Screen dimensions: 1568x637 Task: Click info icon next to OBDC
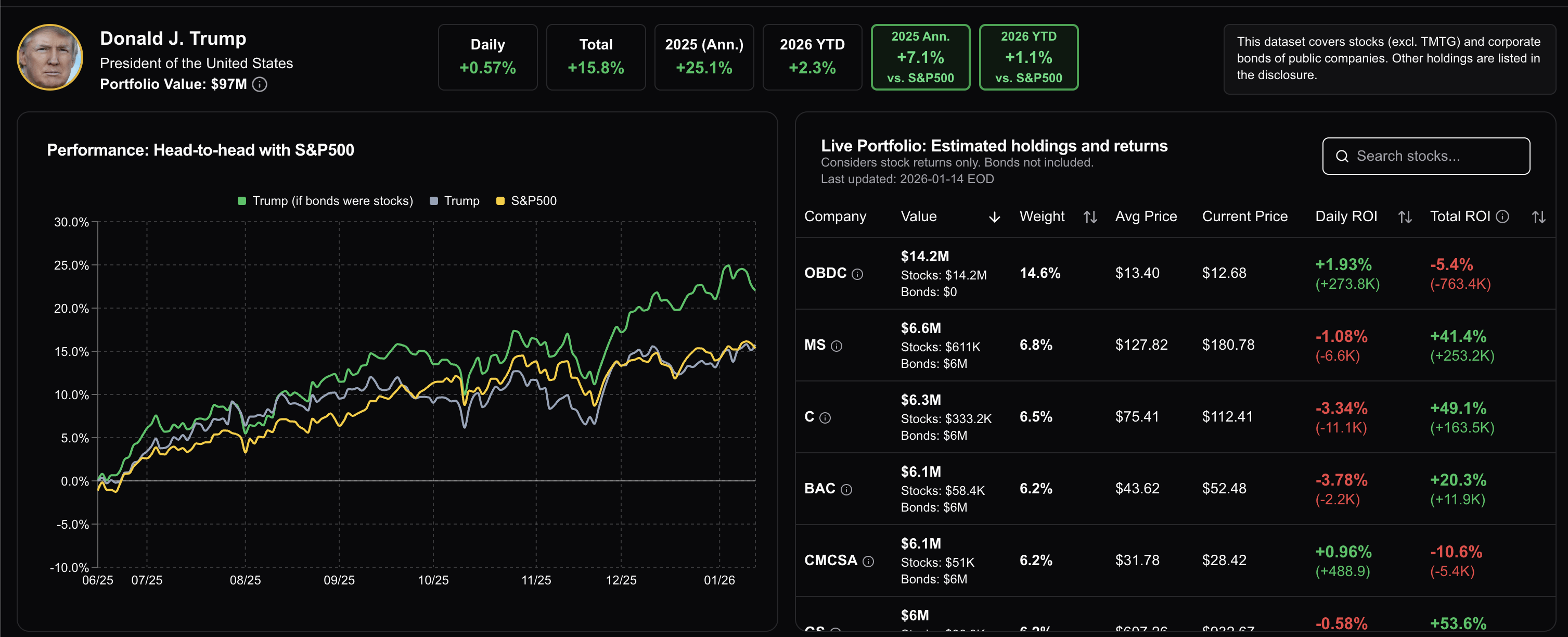pos(857,274)
